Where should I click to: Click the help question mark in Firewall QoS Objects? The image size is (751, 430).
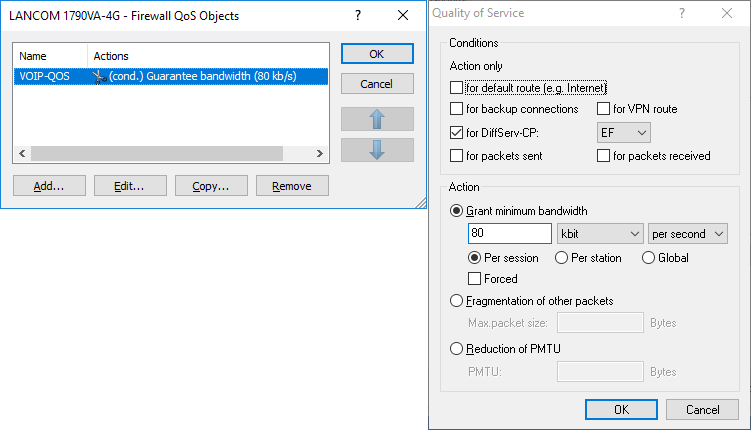tap(358, 15)
